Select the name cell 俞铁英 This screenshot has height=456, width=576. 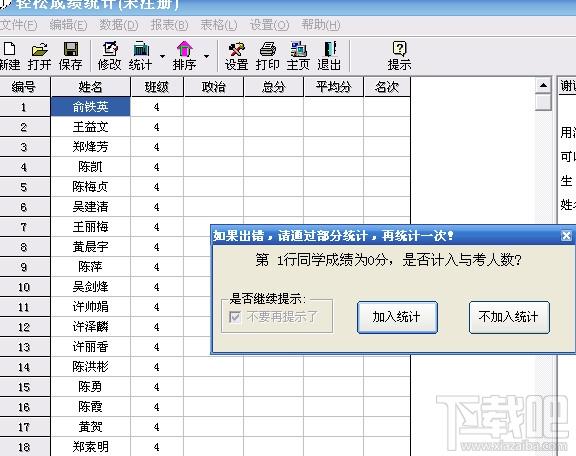point(90,107)
